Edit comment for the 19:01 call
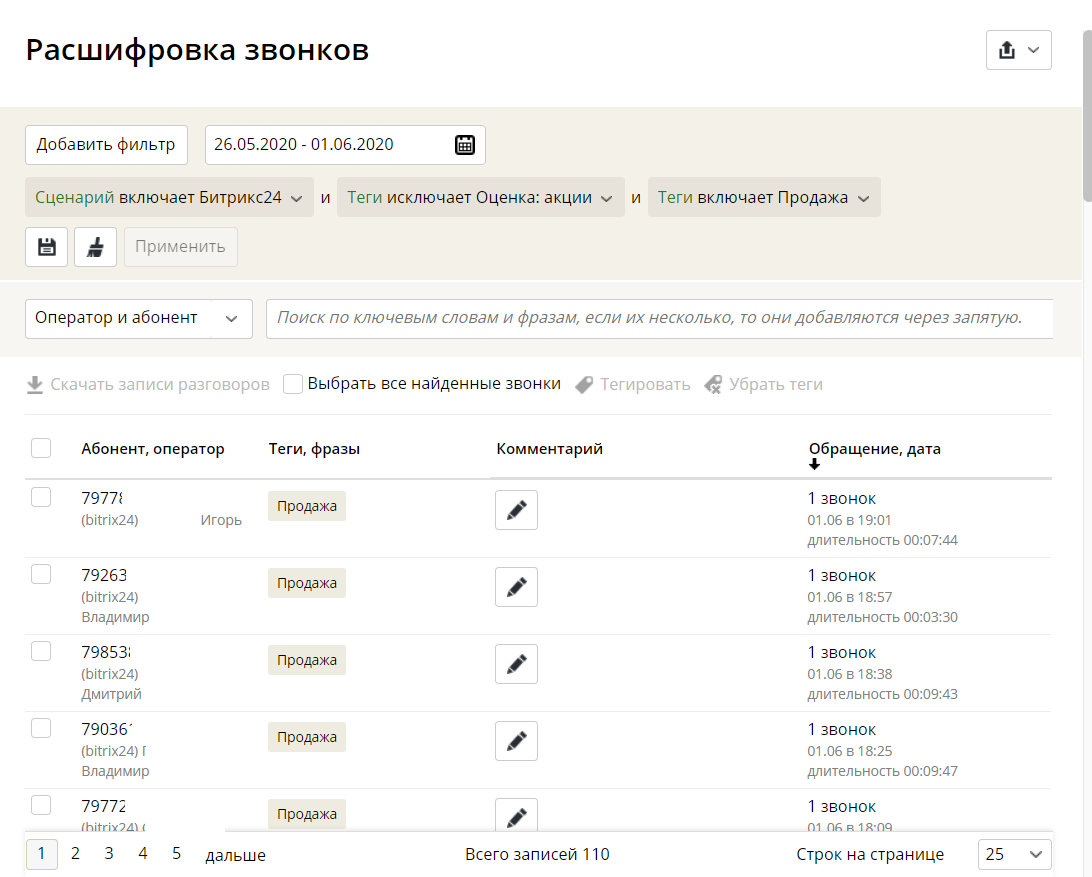Screen dimensions: 1092x877 [x=516, y=510]
